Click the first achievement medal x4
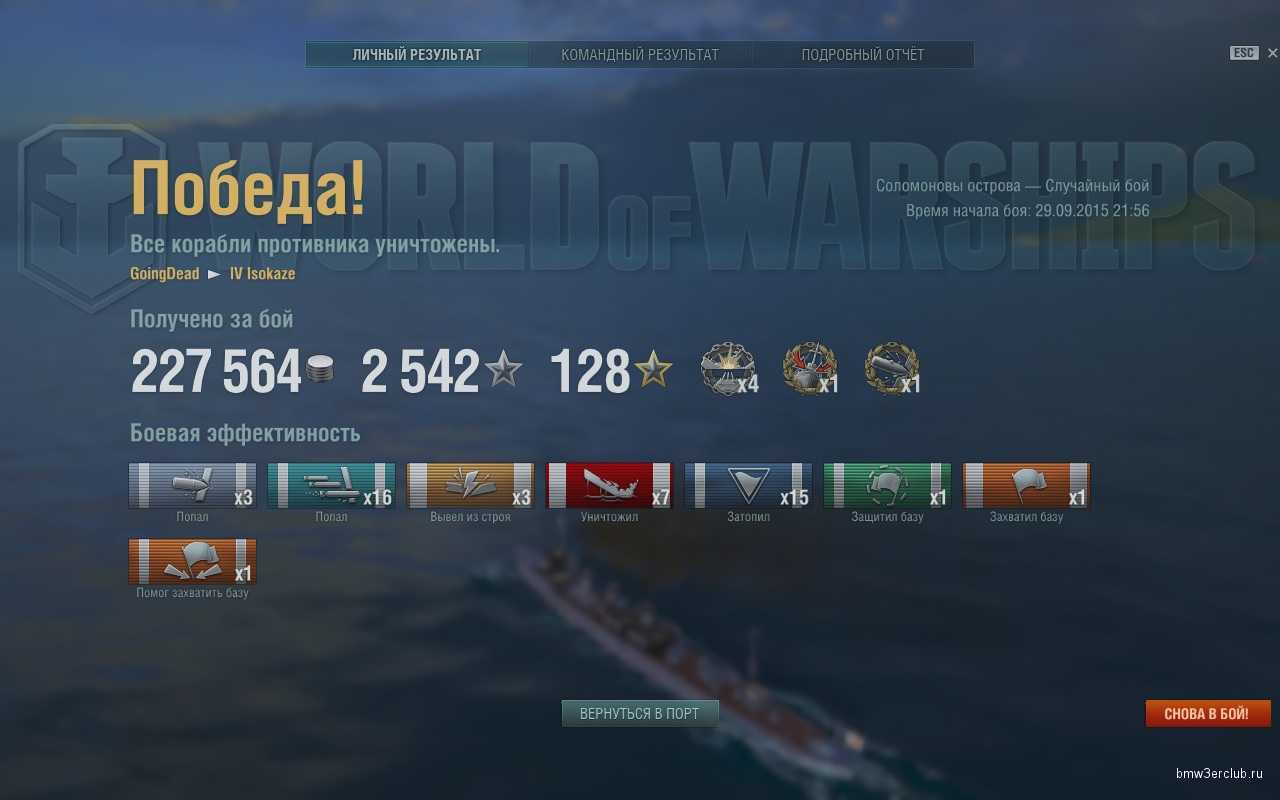1280x800 pixels. pyautogui.click(x=728, y=369)
